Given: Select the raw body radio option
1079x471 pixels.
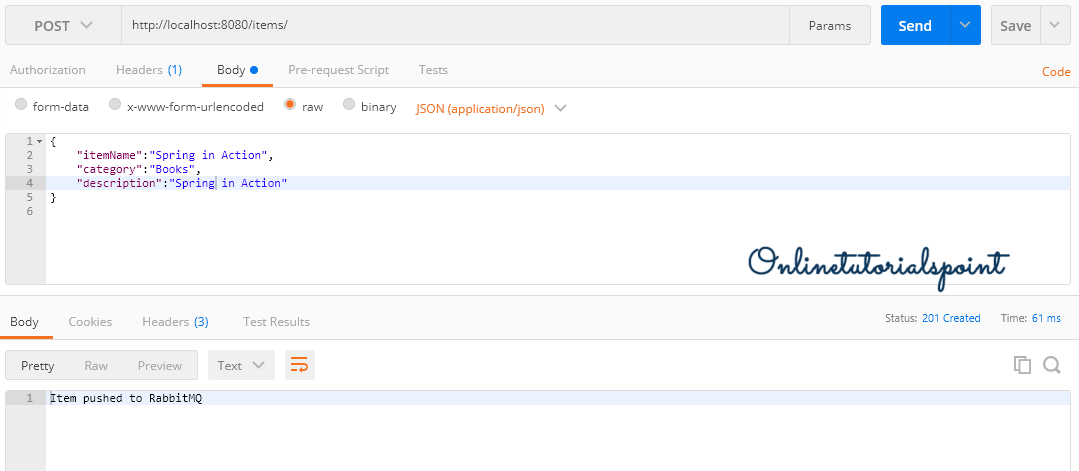Looking at the screenshot, I should (290, 105).
